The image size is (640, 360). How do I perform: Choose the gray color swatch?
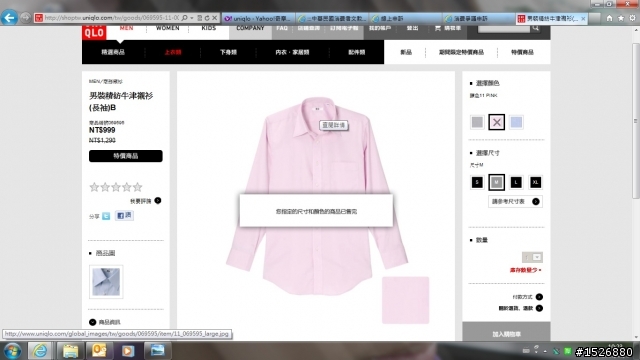pyautogui.click(x=477, y=122)
